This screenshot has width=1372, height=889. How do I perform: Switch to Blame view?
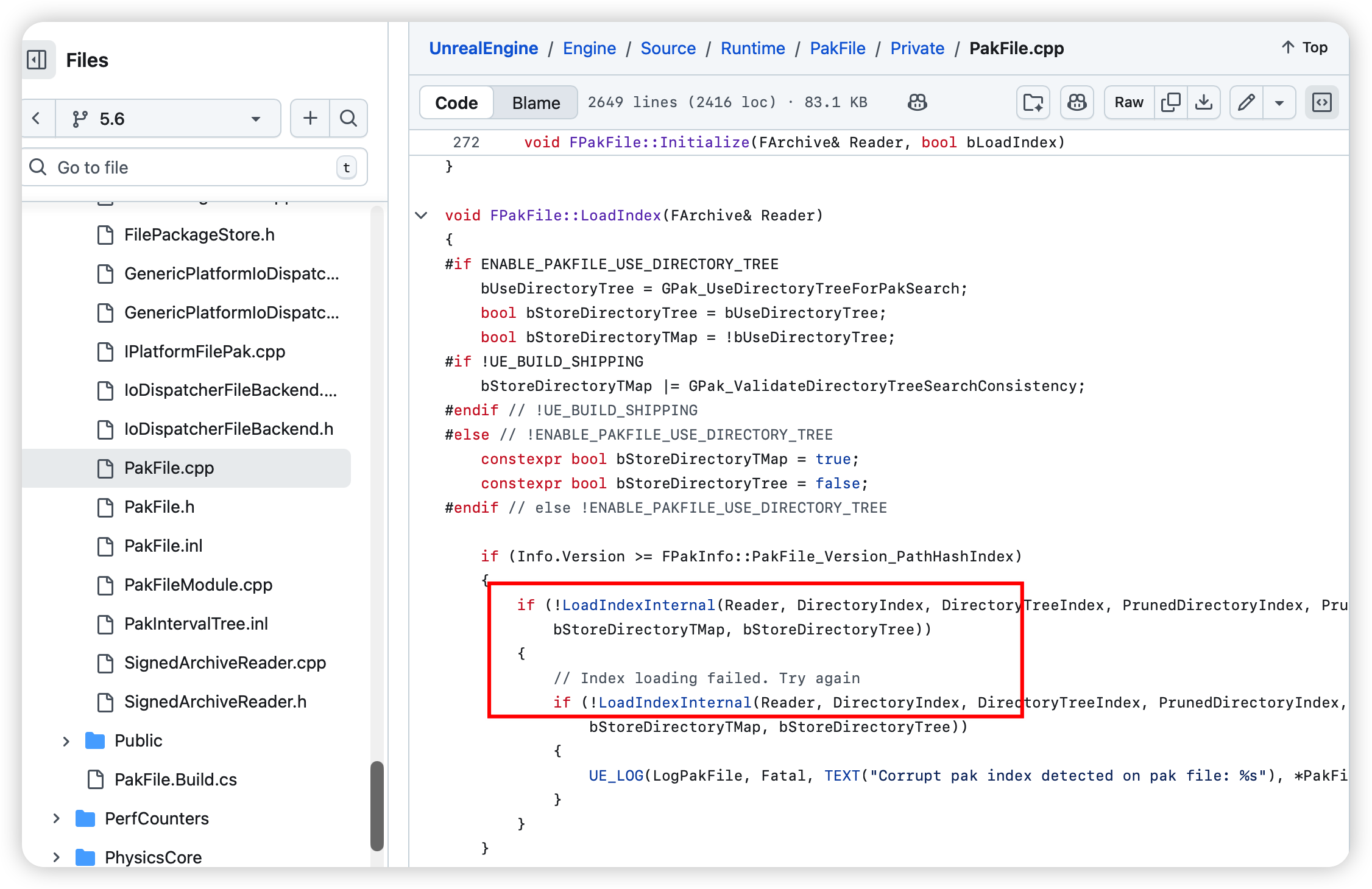click(536, 103)
